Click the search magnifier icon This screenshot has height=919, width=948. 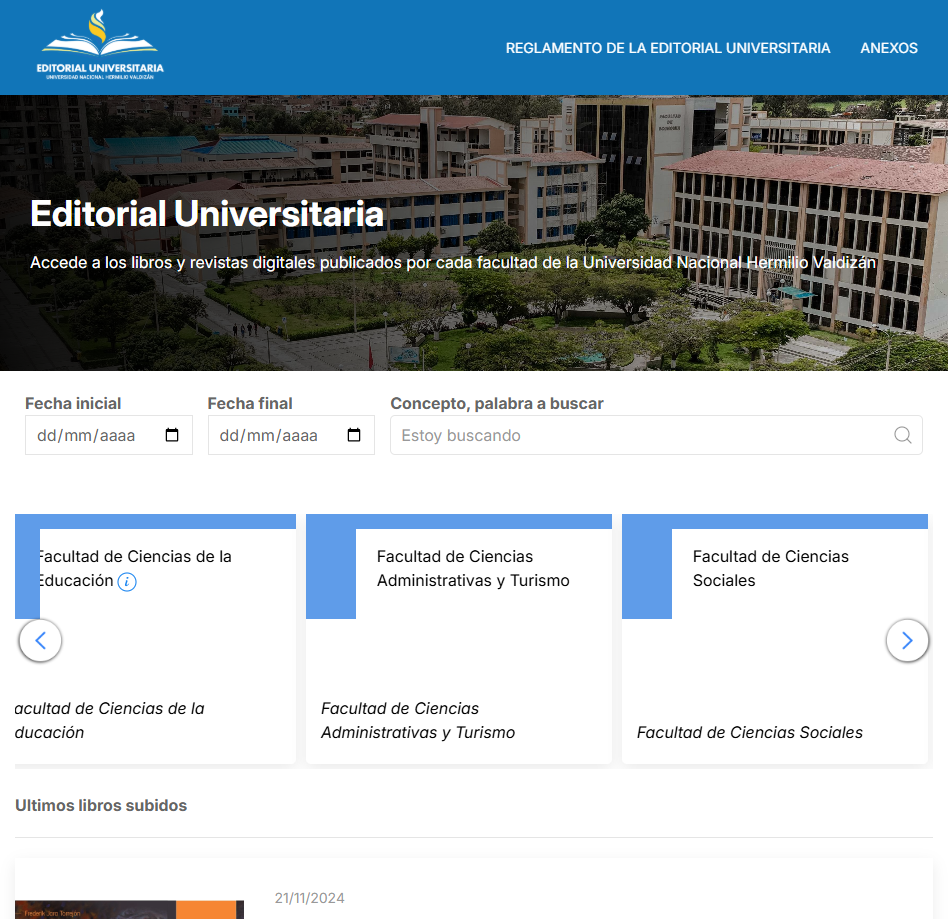[x=902, y=435]
